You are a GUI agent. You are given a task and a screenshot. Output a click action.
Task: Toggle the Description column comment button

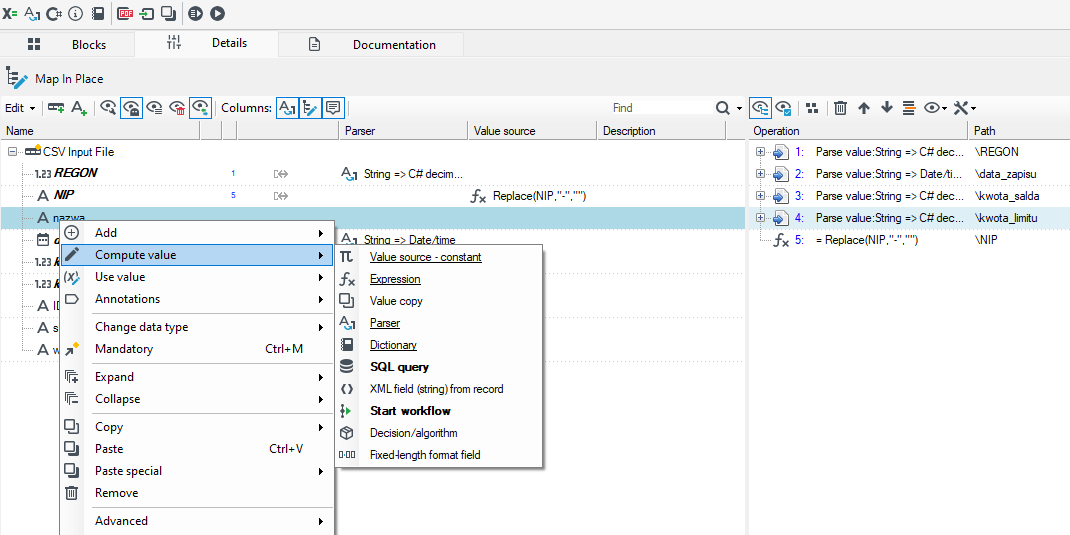click(x=332, y=108)
